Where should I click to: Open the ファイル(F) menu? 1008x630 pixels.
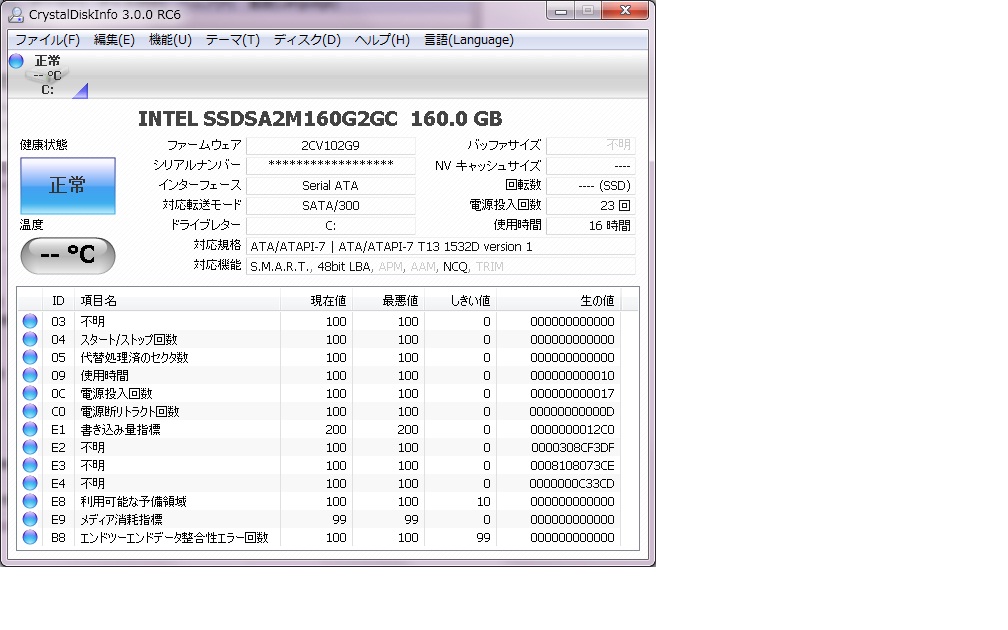point(48,40)
